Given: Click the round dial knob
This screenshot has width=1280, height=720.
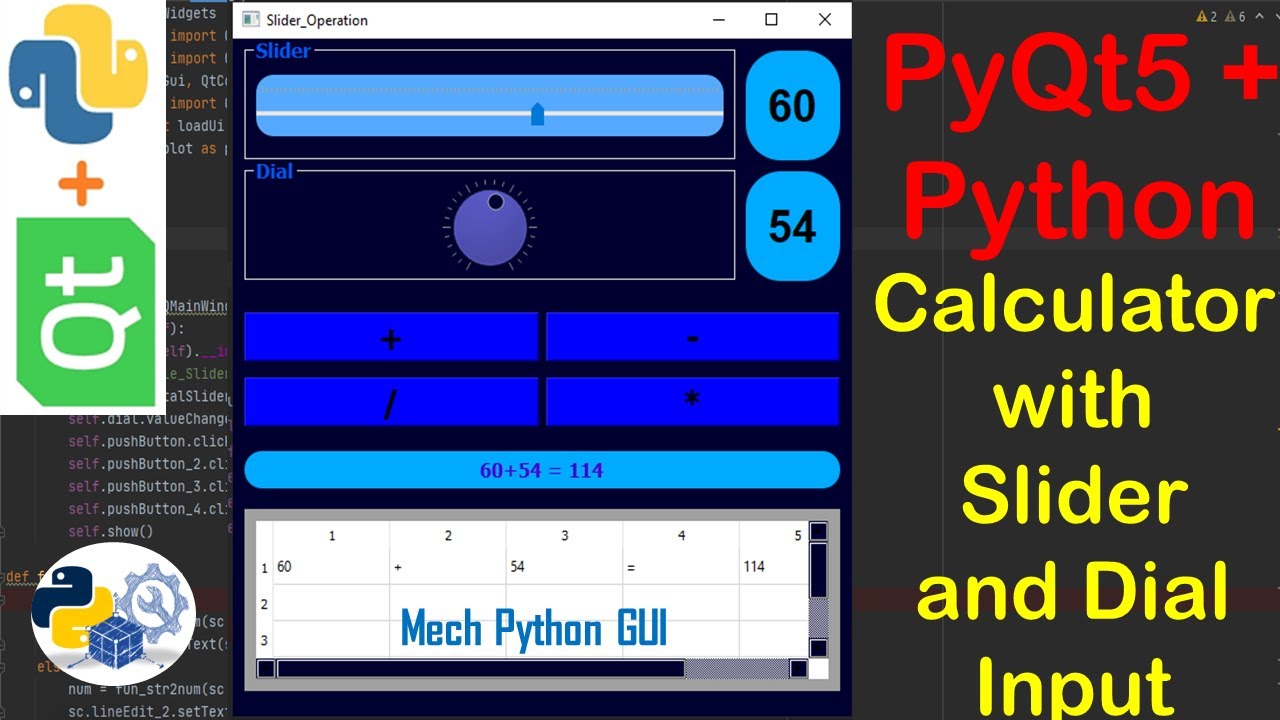Looking at the screenshot, I should (490, 227).
